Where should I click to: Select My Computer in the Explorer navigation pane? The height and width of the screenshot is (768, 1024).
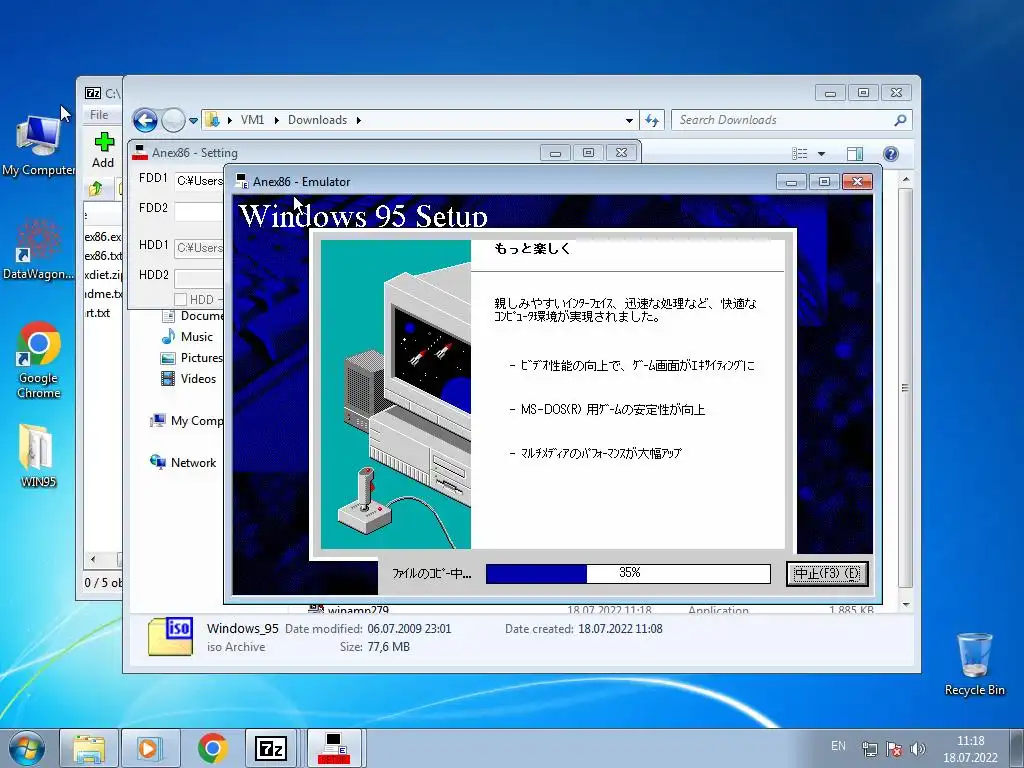(x=187, y=421)
